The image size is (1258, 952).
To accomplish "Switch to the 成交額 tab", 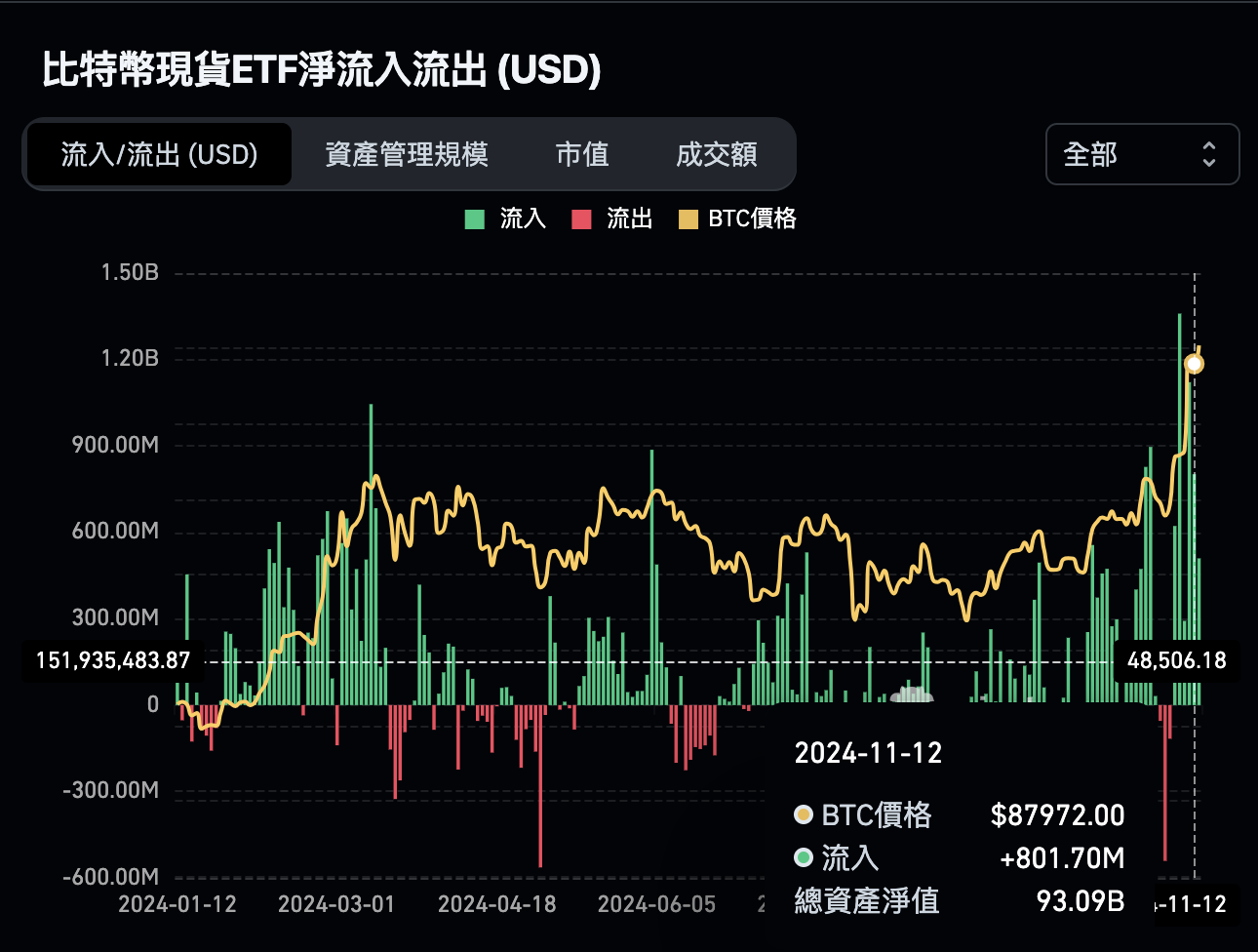I will click(717, 154).
